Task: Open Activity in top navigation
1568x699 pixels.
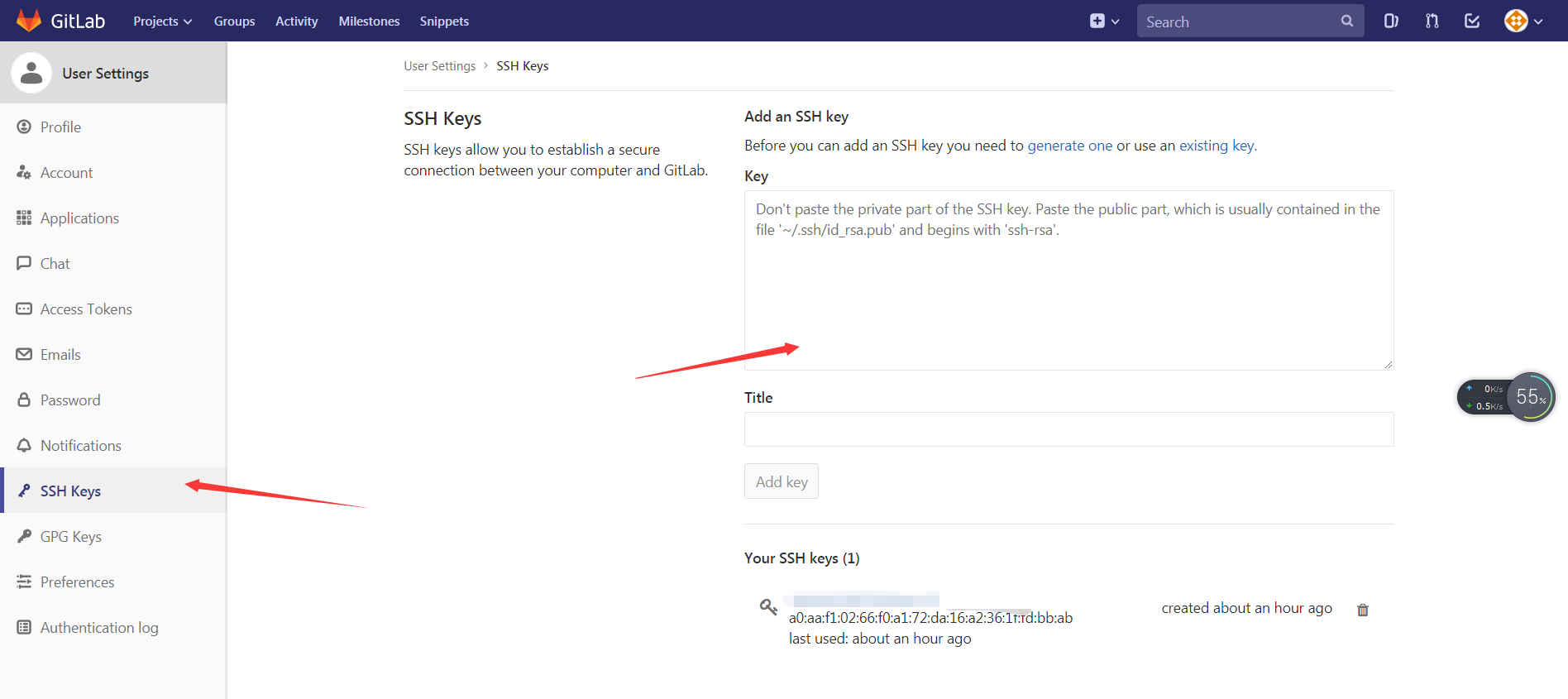Action: [x=297, y=22]
